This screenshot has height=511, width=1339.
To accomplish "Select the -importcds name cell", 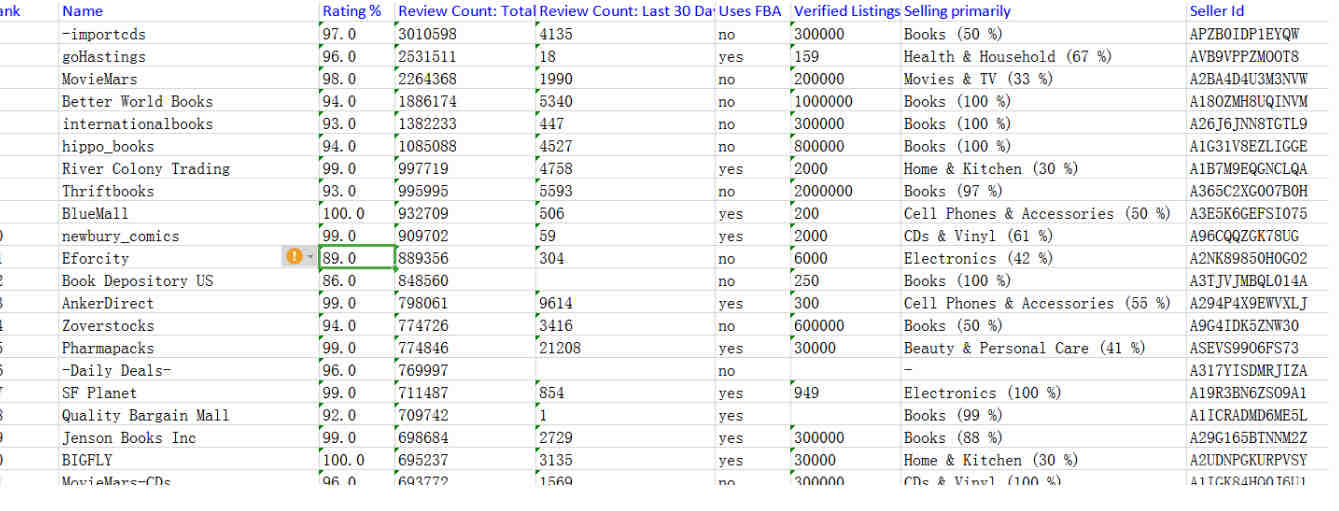I will point(104,34).
